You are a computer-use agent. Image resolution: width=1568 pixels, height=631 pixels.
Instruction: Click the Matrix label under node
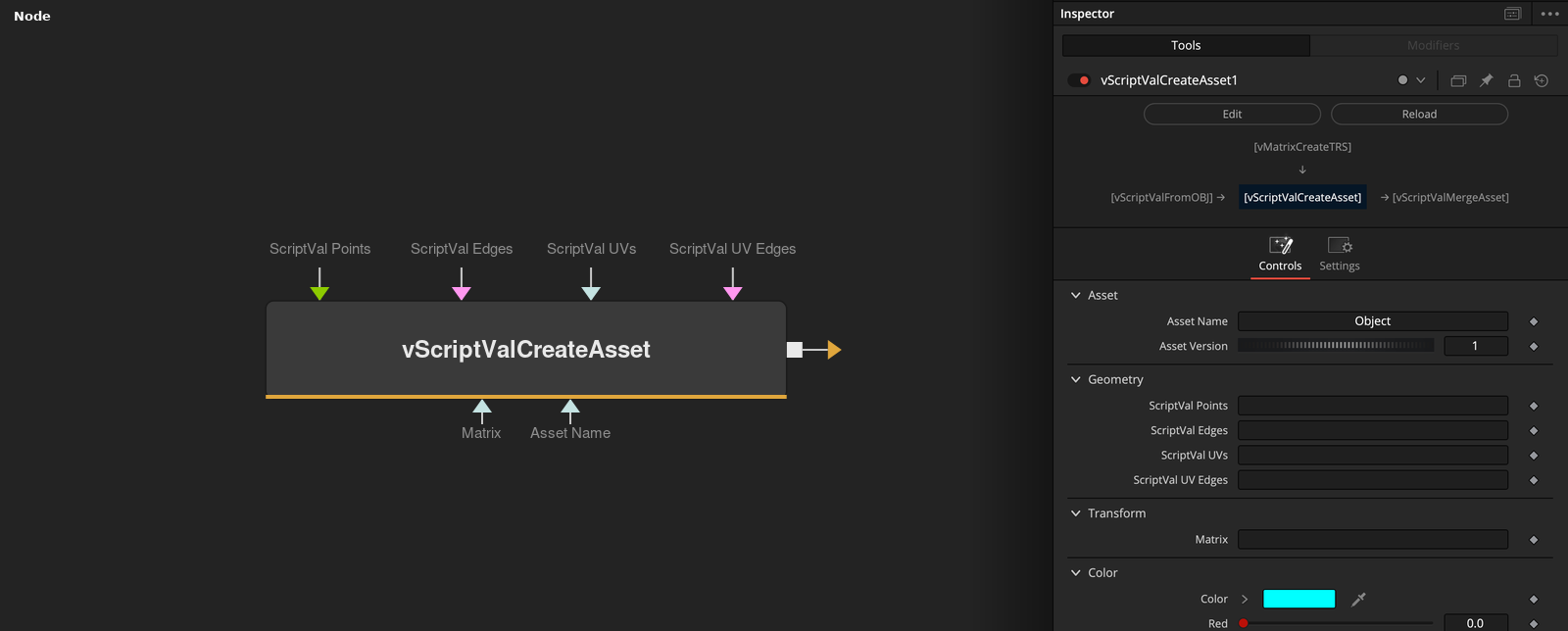click(x=481, y=433)
